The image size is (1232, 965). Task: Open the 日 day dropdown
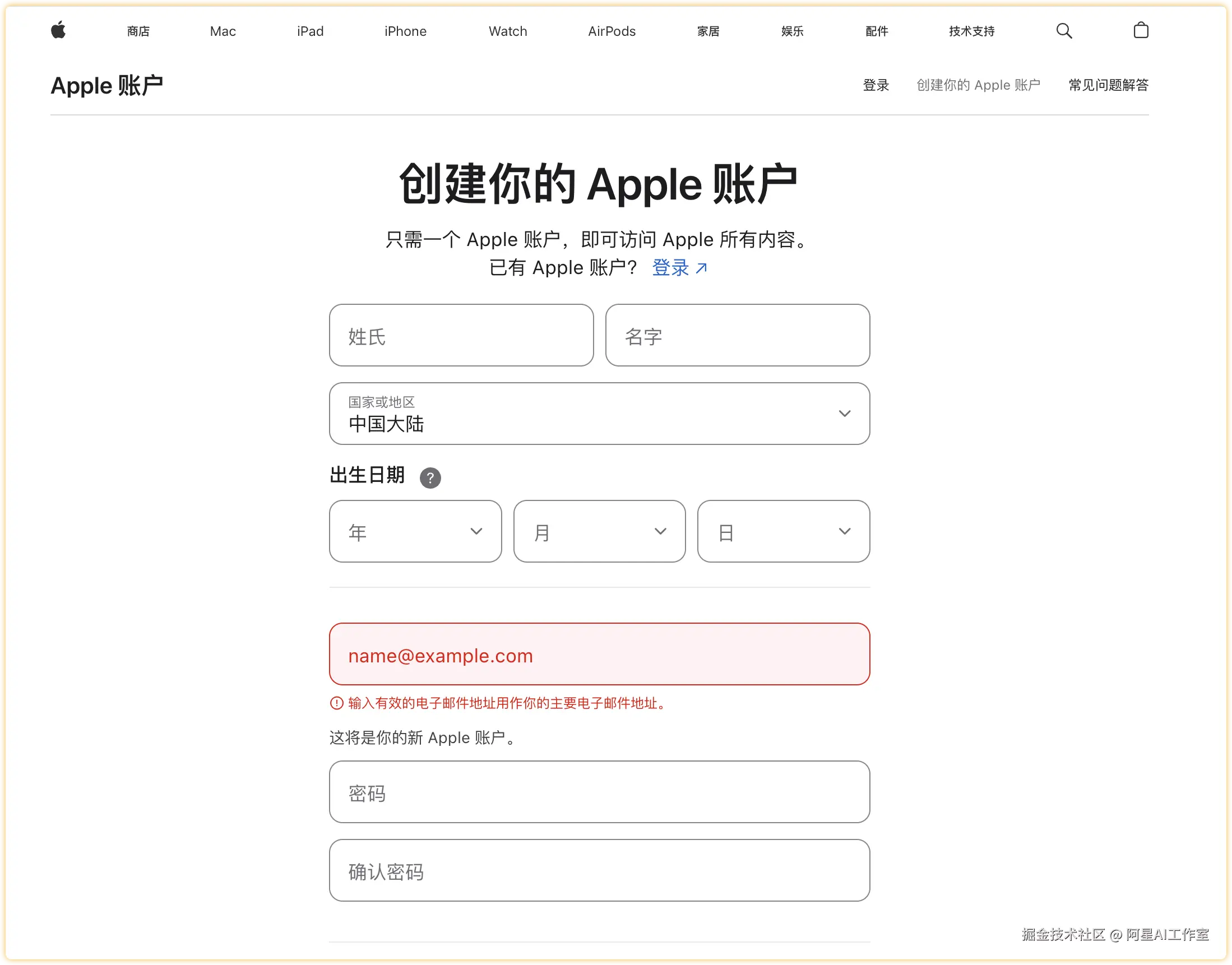coord(783,531)
